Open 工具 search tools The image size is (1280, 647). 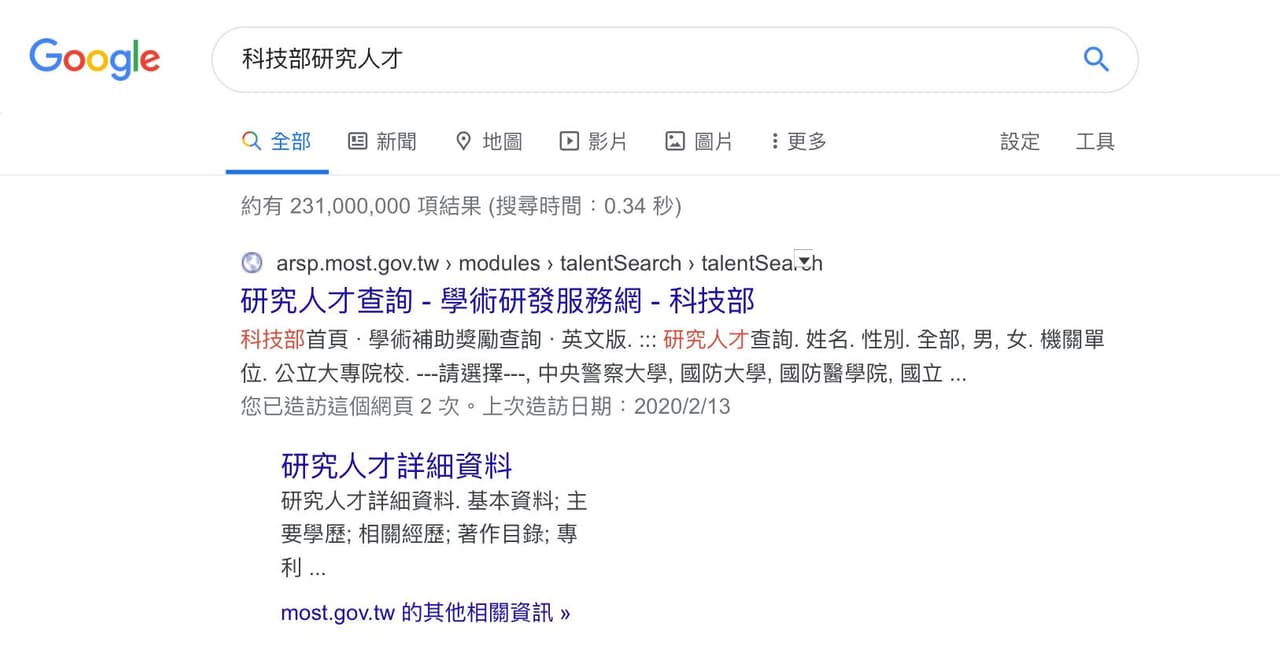1095,142
